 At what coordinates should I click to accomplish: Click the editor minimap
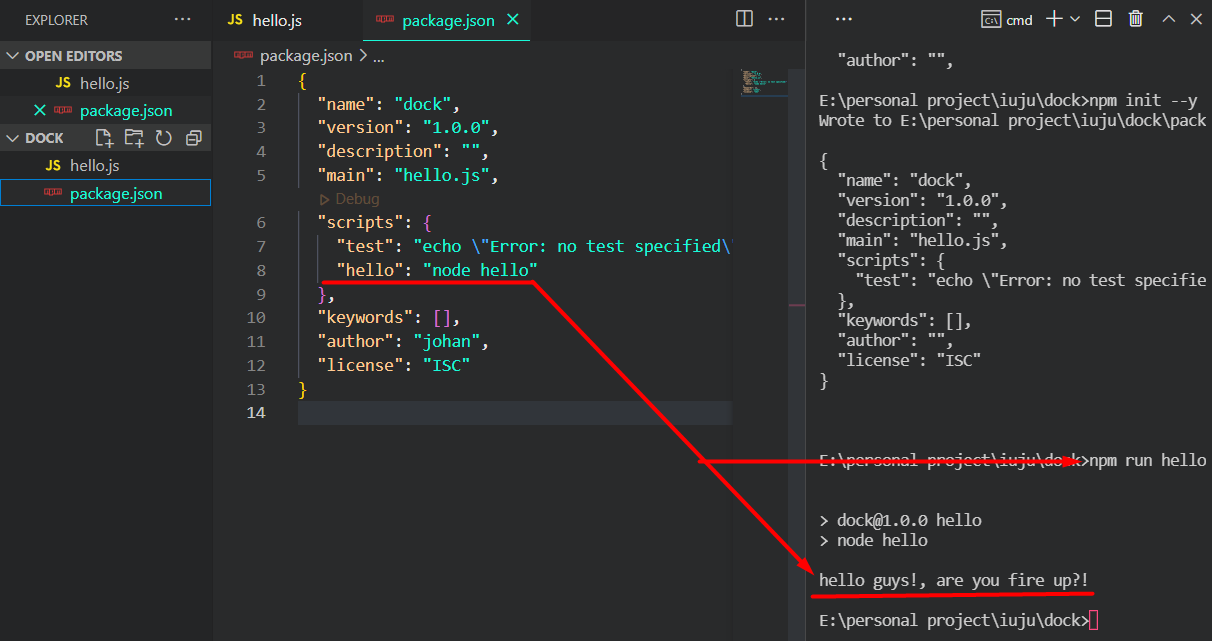763,85
